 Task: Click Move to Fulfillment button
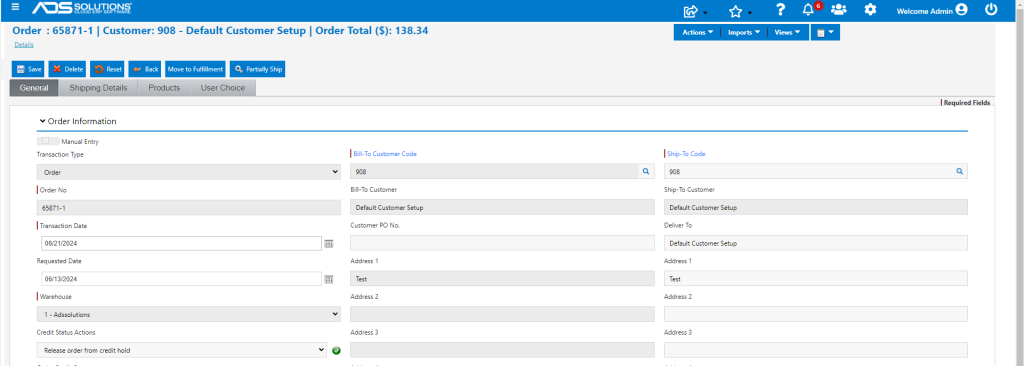[x=195, y=69]
